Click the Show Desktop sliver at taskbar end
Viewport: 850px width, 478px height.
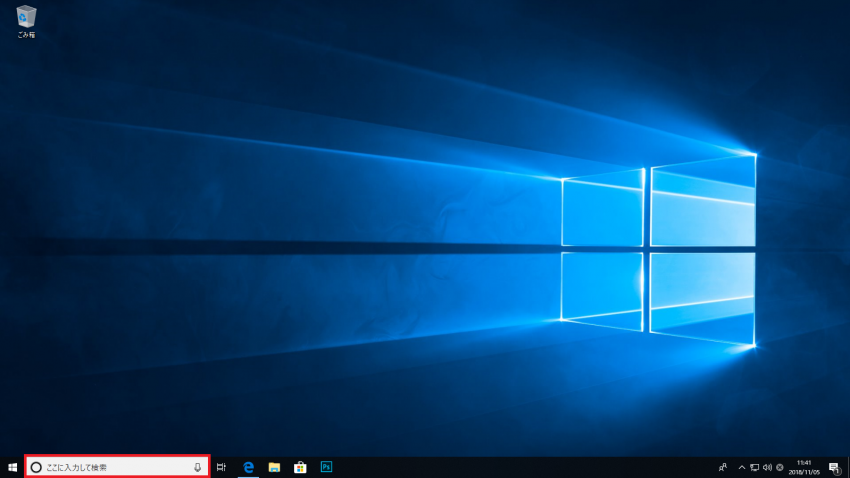tap(848, 467)
